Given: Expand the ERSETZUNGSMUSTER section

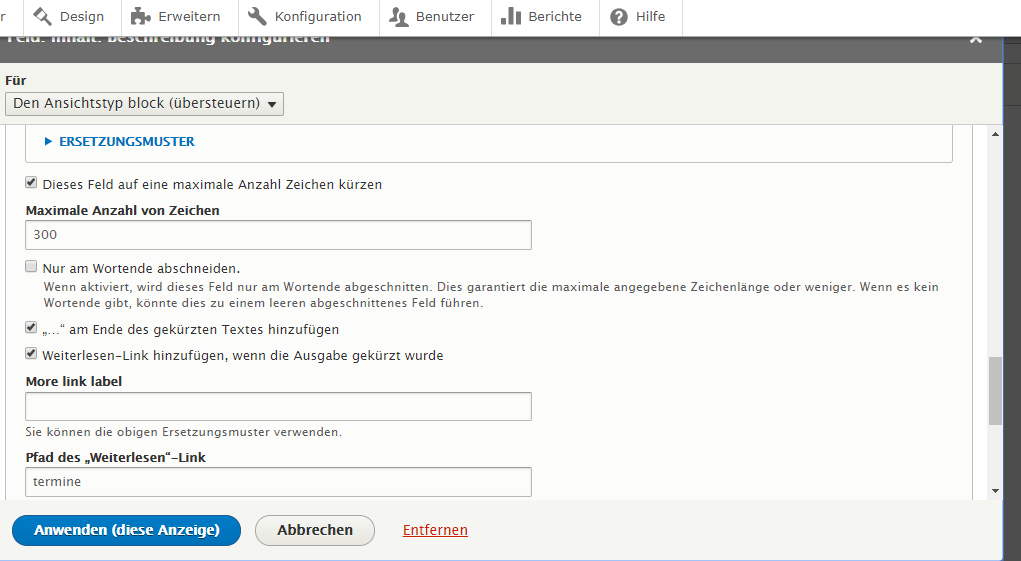Looking at the screenshot, I should point(126,142).
